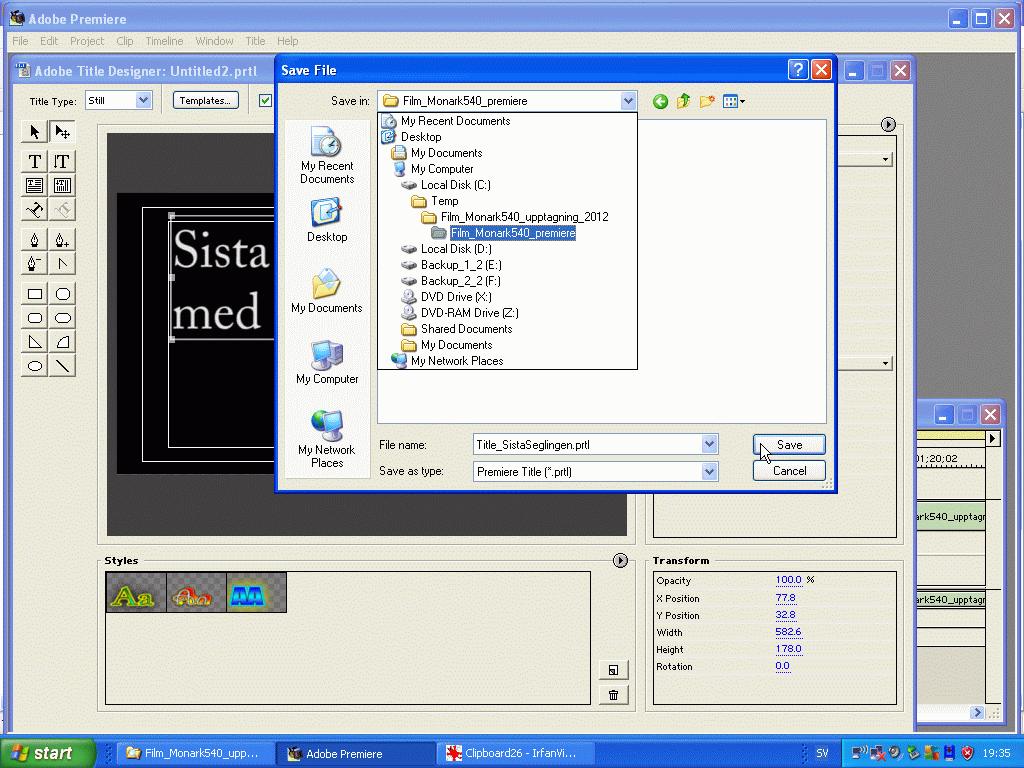The height and width of the screenshot is (768, 1024).
Task: Apply the blue AA style swatch
Action: (257, 593)
